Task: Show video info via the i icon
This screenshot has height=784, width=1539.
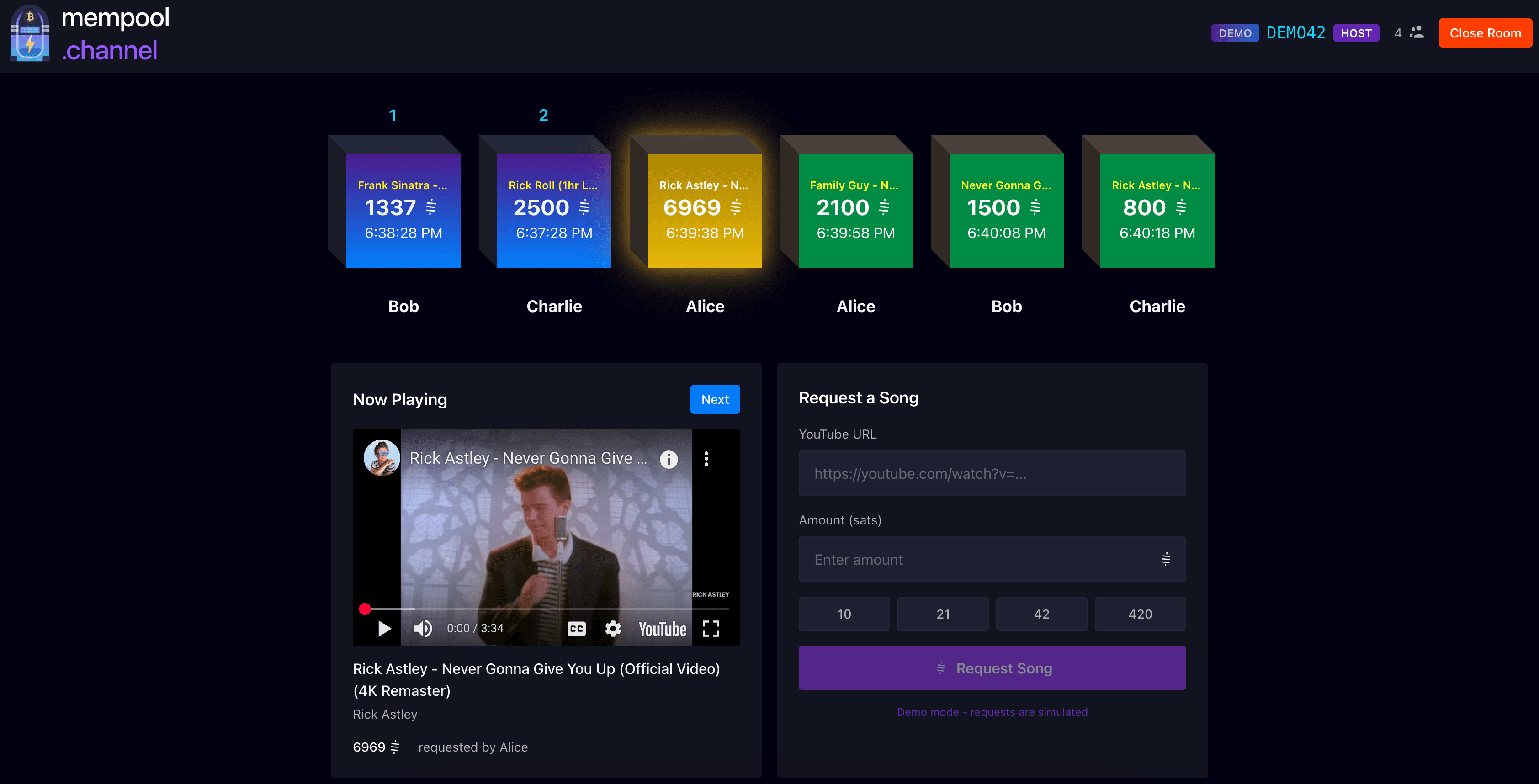Action: [669, 459]
